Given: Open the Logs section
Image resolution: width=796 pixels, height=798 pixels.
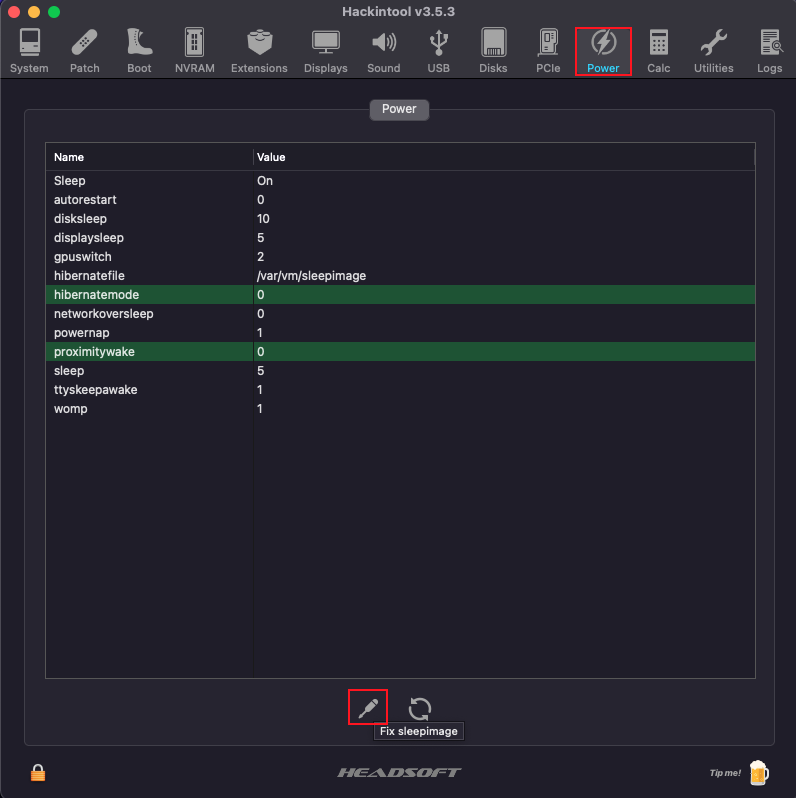Looking at the screenshot, I should tap(769, 50).
